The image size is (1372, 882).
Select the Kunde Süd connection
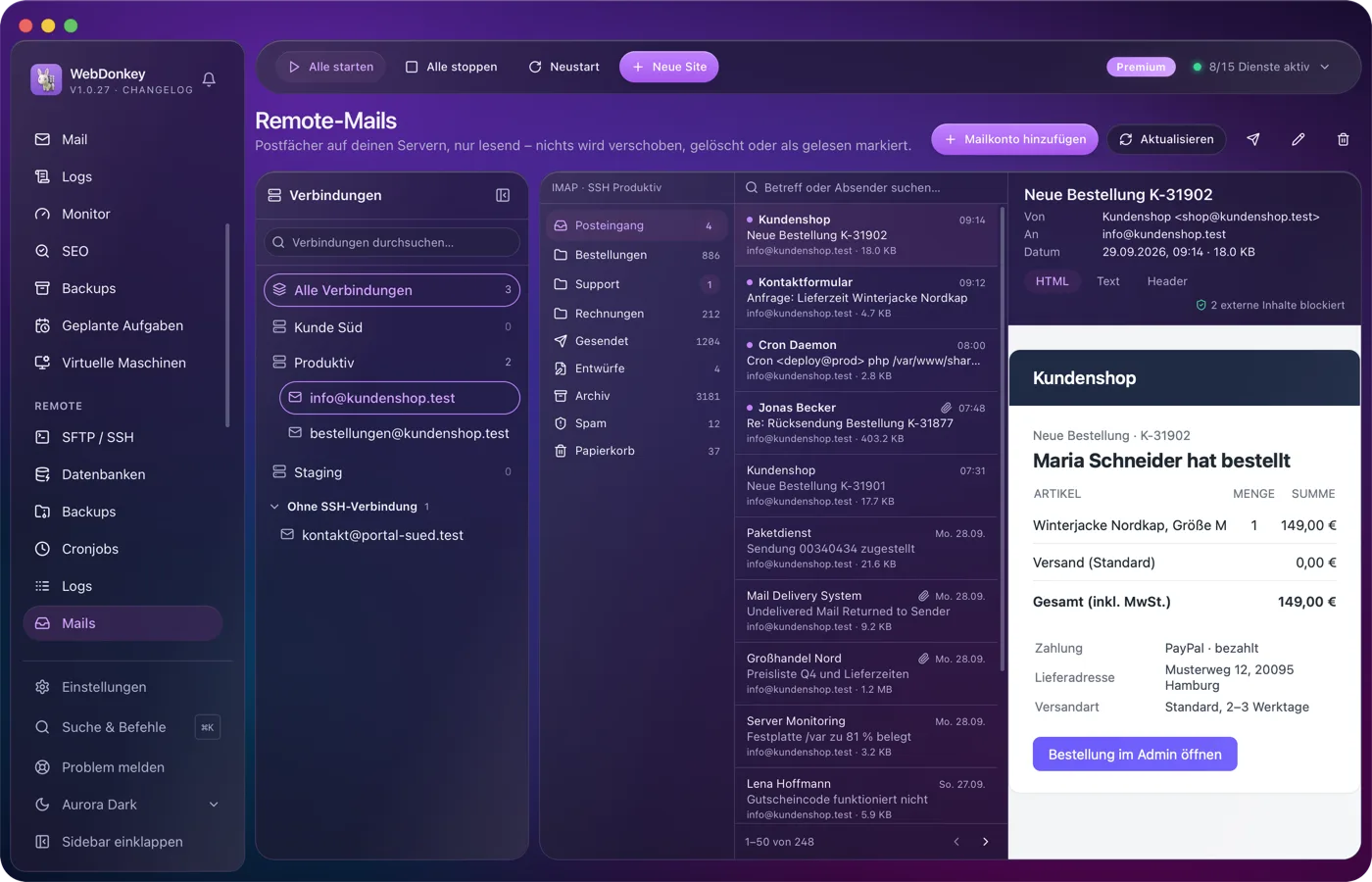392,327
